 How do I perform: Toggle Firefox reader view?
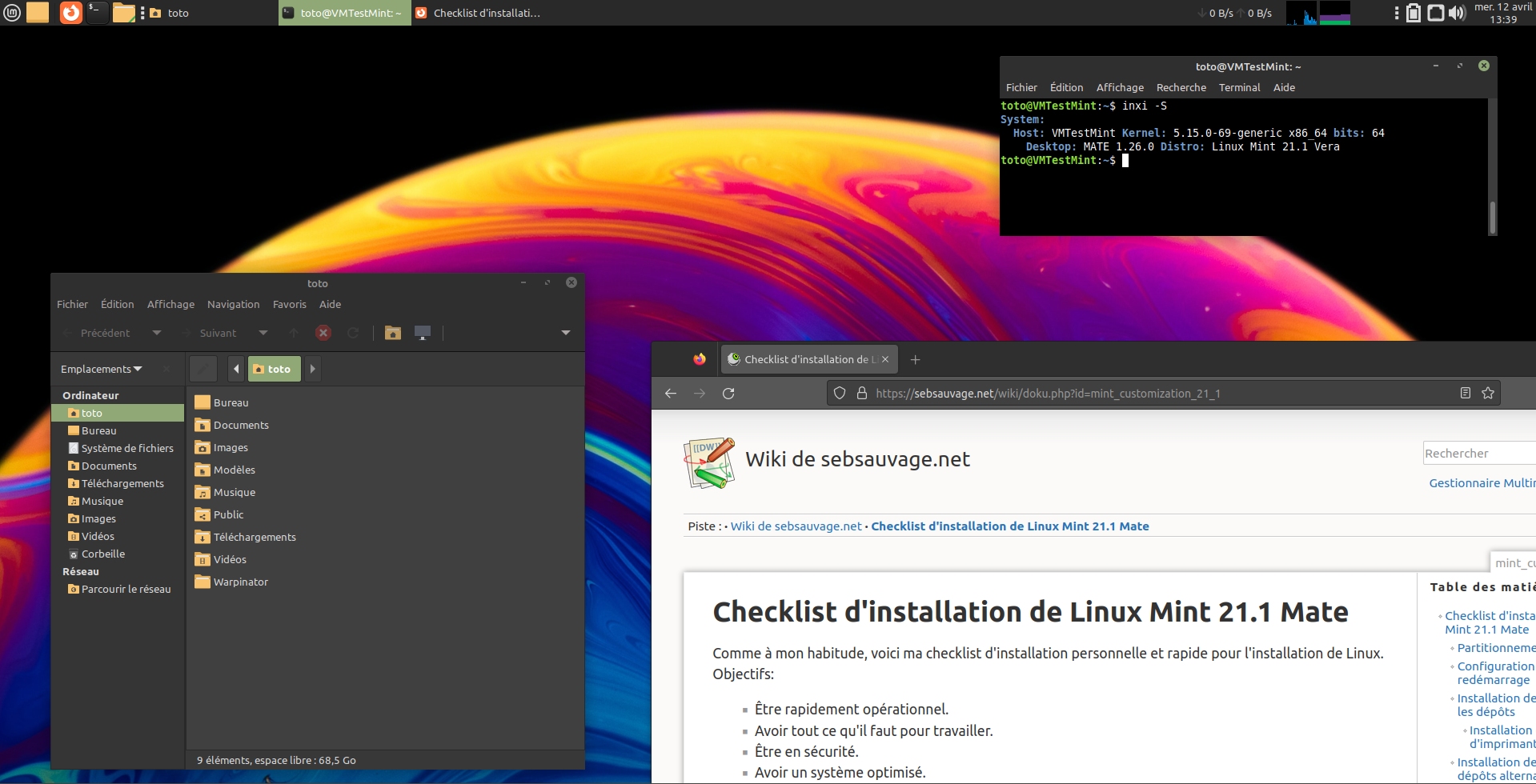click(x=1466, y=394)
